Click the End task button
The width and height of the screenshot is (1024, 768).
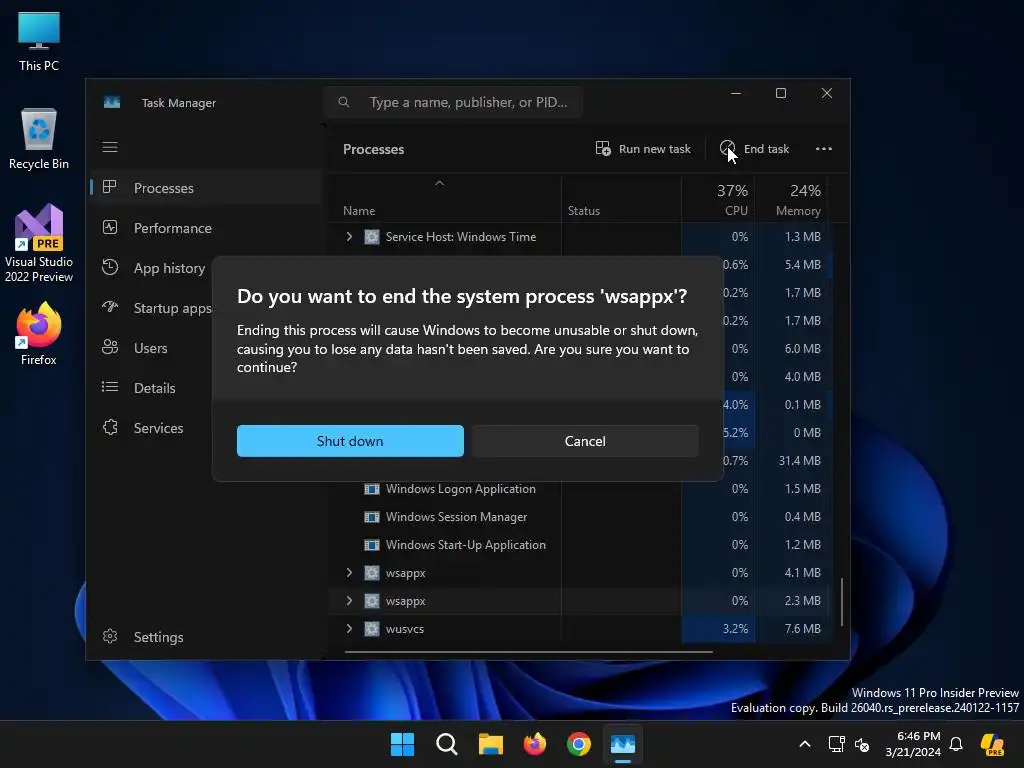coord(754,149)
